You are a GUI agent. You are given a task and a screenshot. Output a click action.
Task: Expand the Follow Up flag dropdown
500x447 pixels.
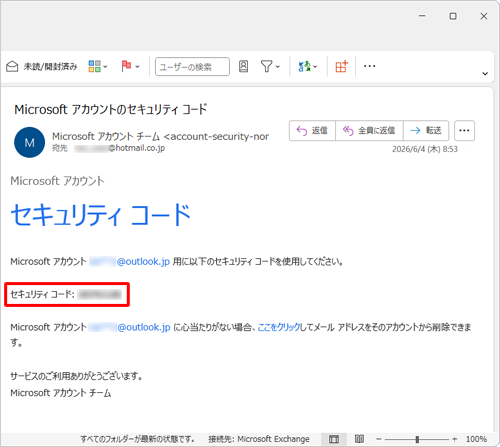pos(137,67)
